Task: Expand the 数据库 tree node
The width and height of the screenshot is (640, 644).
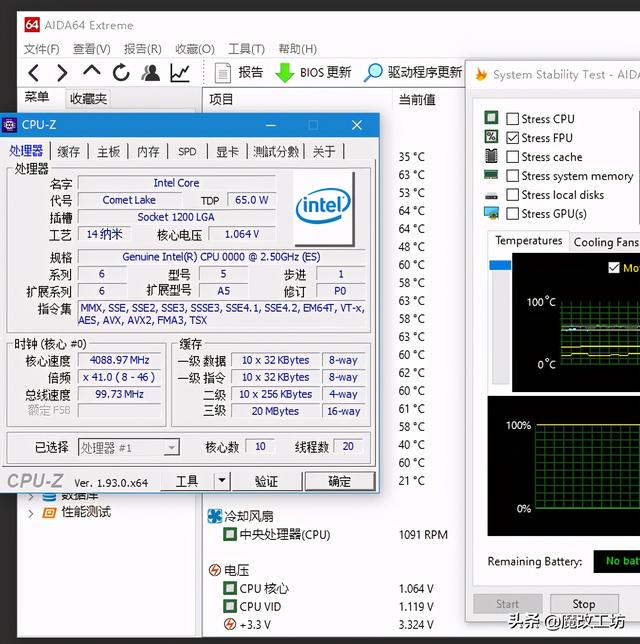Action: tap(30, 497)
